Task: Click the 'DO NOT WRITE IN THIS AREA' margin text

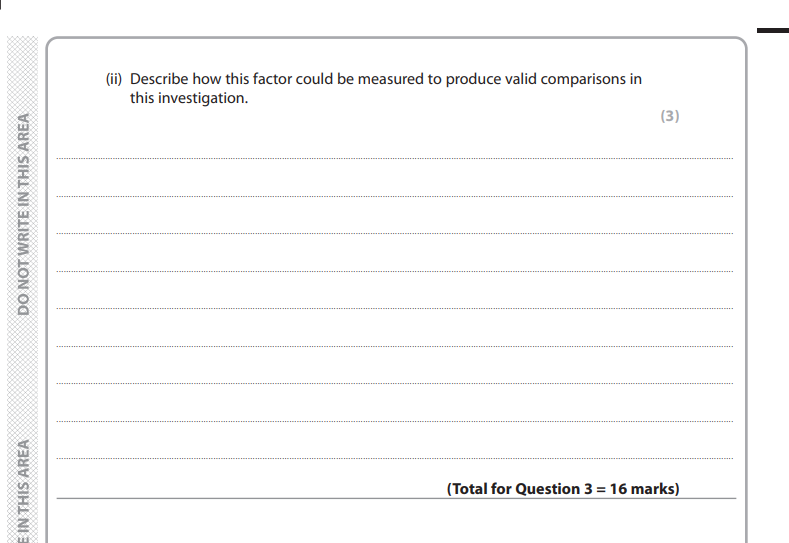Action: pos(23,214)
